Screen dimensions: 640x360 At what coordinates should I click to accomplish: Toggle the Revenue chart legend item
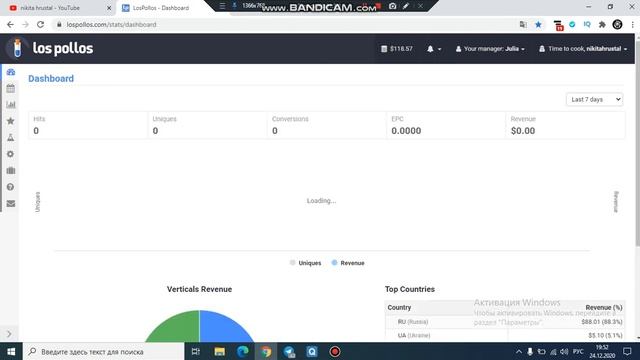point(348,263)
